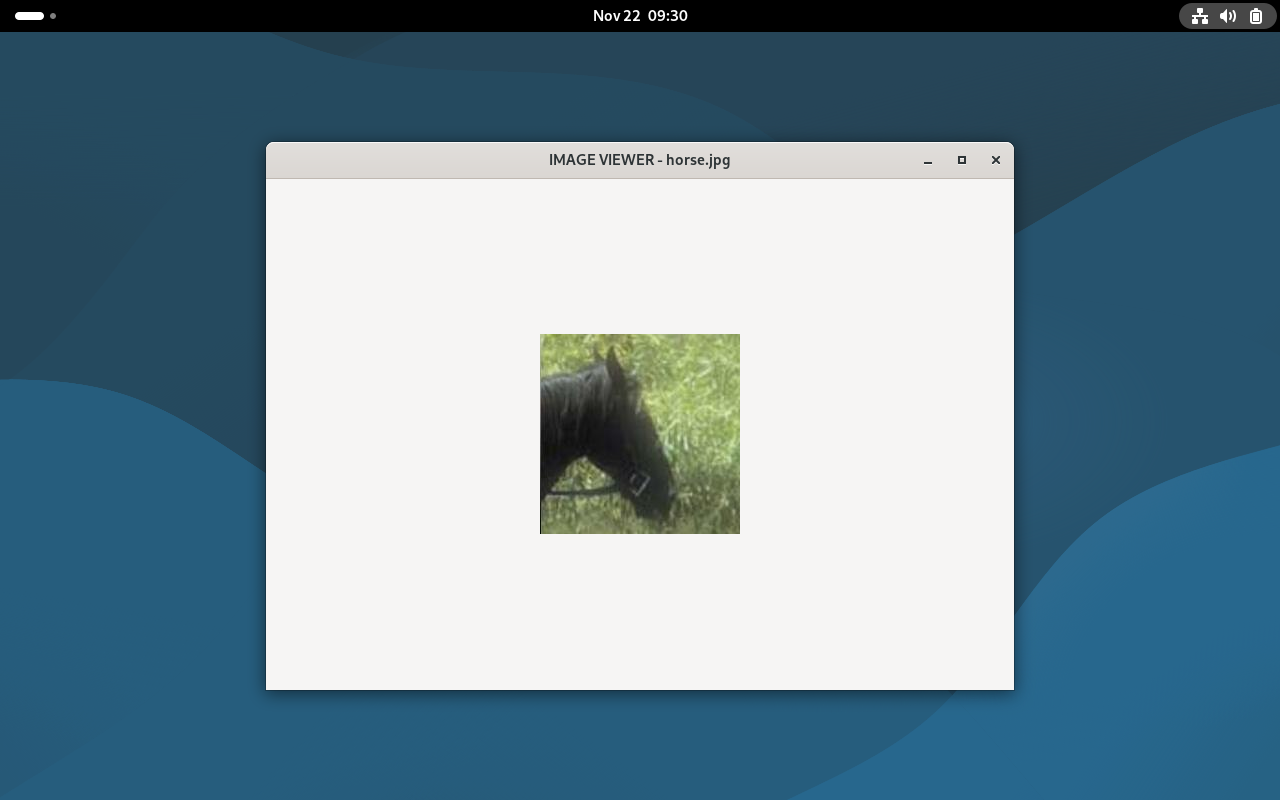Select the horse's halter buckle in the image
The height and width of the screenshot is (800, 1280).
click(637, 483)
